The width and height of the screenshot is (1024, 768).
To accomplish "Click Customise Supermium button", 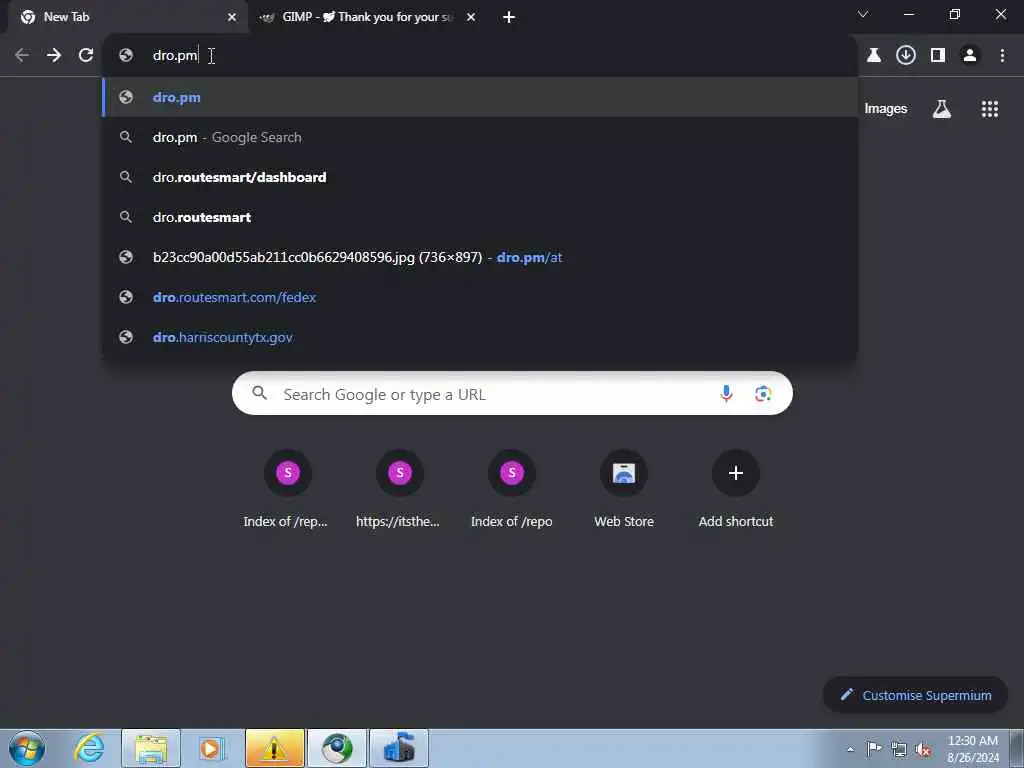I will click(915, 695).
